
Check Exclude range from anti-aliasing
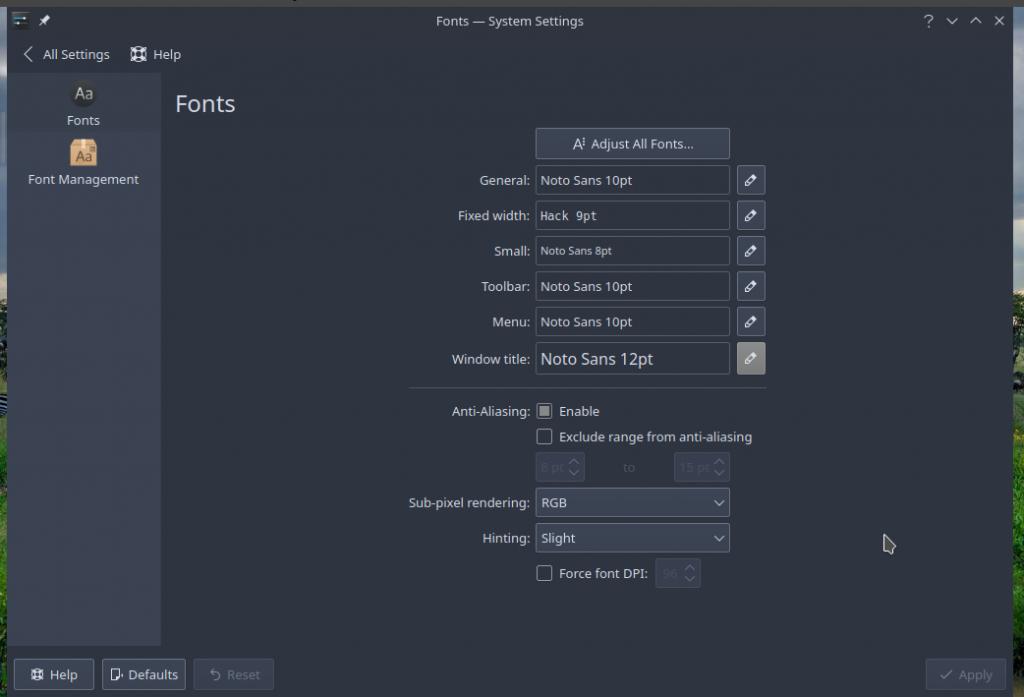point(544,436)
